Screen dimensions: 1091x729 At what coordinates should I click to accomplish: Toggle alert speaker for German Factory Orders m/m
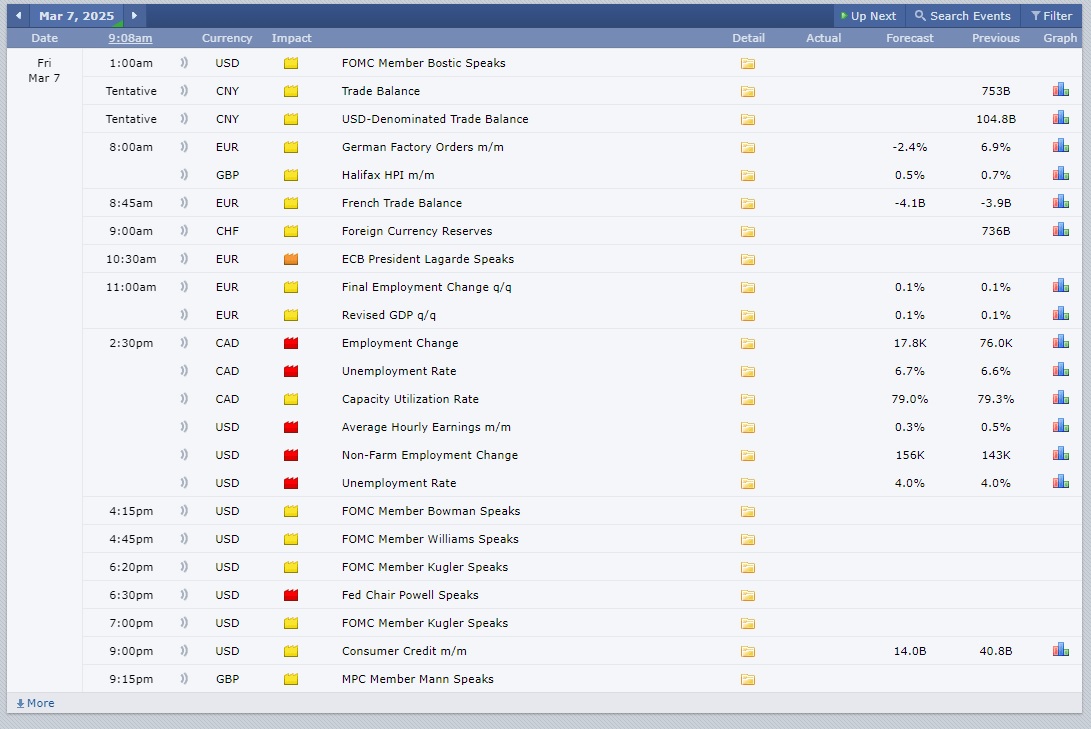pyautogui.click(x=184, y=147)
